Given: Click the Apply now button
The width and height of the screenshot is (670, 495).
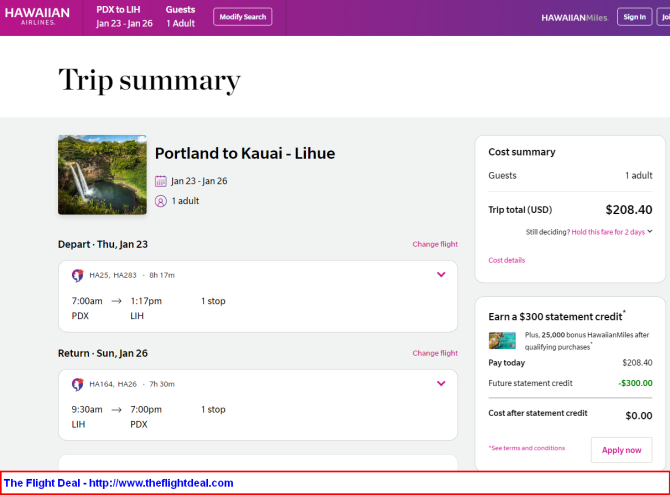Looking at the screenshot, I should 621,450.
